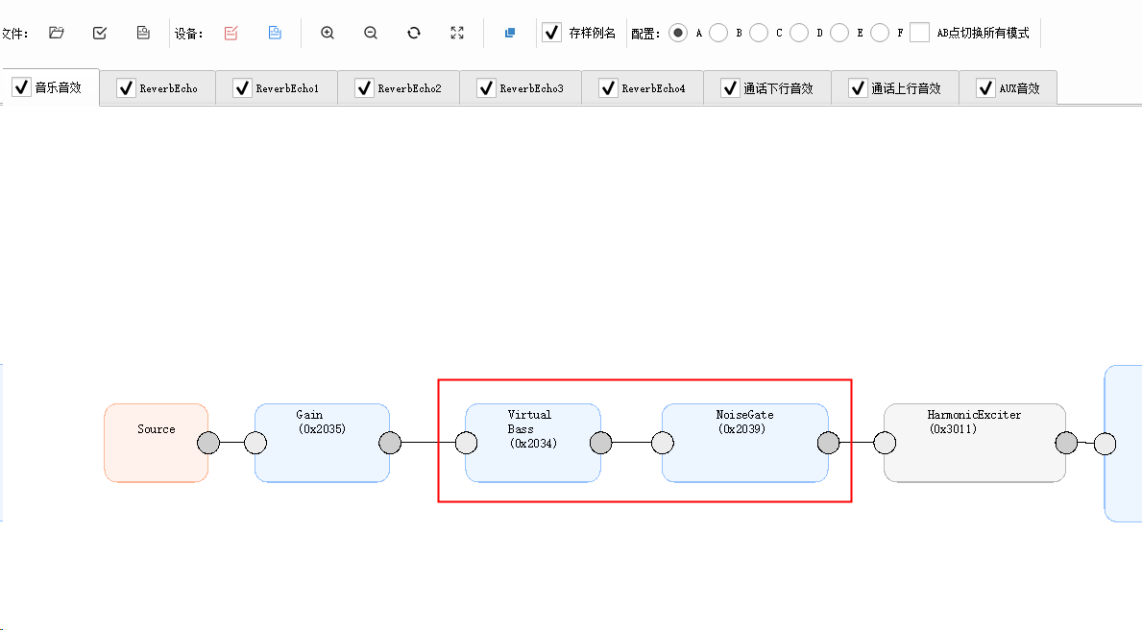Click the checkmark file icon in toolbar
This screenshot has width=1142, height=630.
[x=100, y=33]
